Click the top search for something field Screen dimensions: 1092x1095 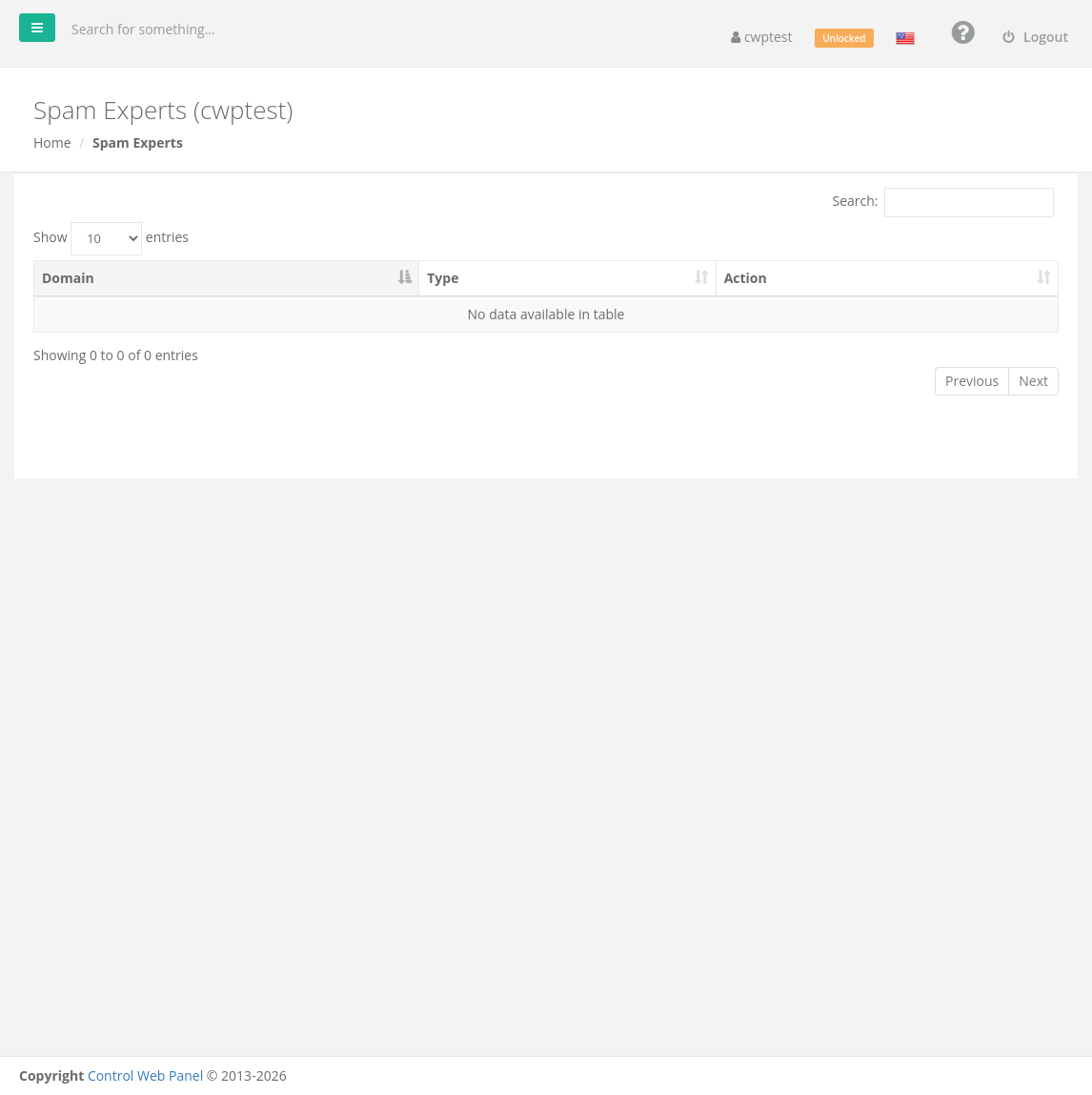142,30
